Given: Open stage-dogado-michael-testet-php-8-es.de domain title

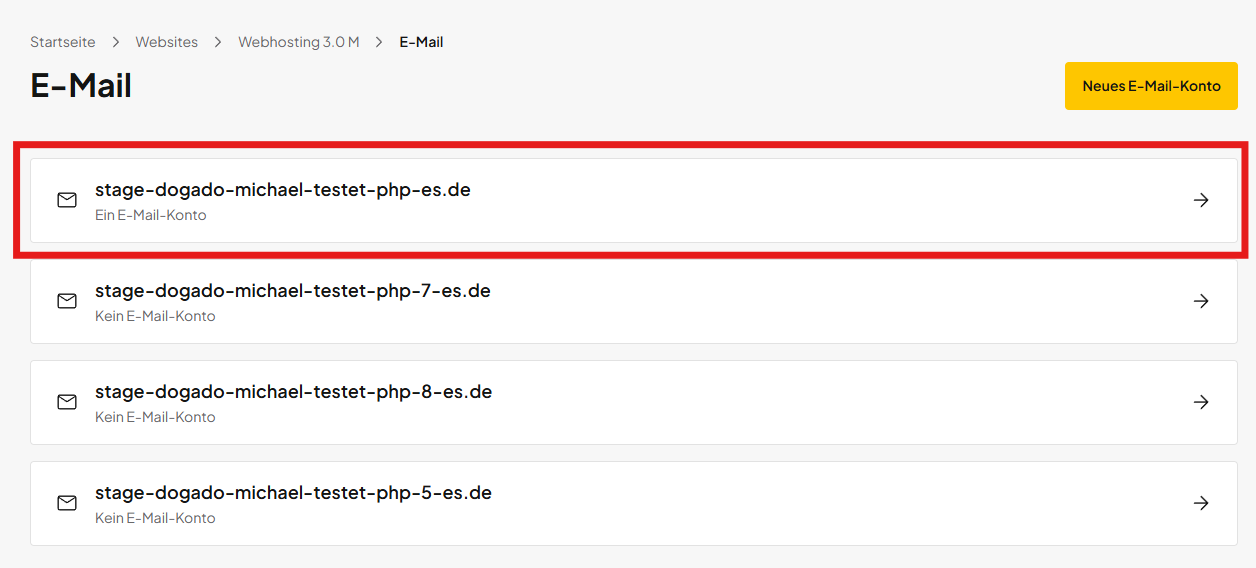Looking at the screenshot, I should (293, 392).
